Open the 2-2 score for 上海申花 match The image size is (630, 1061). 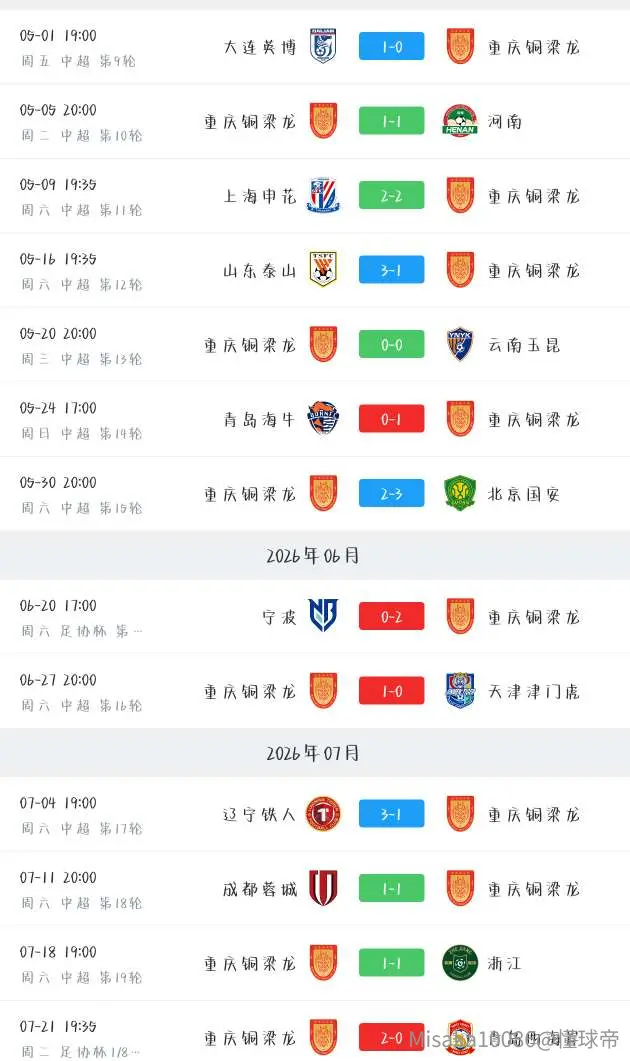pyautogui.click(x=392, y=195)
